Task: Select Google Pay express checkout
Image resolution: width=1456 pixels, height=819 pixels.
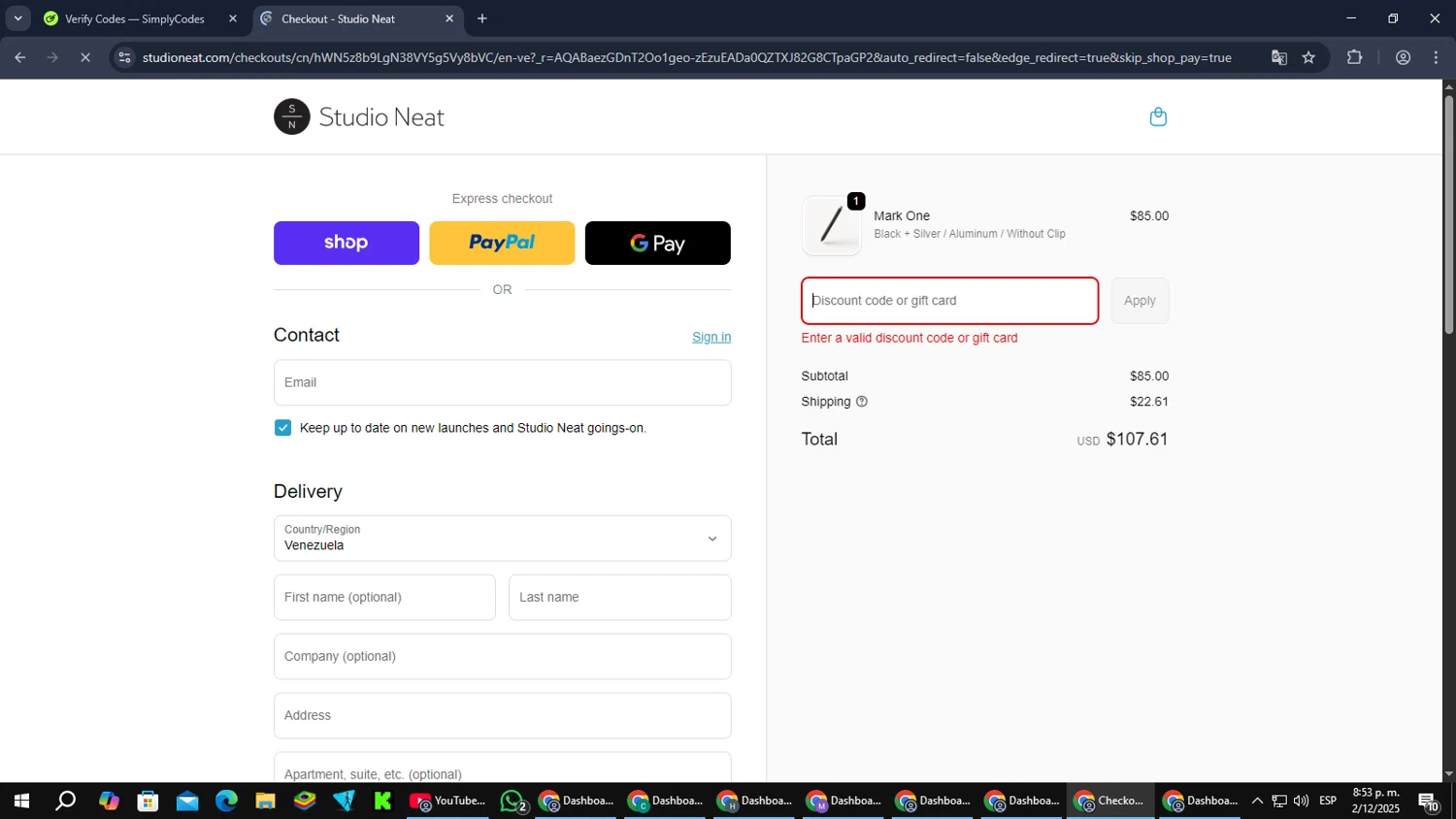Action: click(658, 243)
